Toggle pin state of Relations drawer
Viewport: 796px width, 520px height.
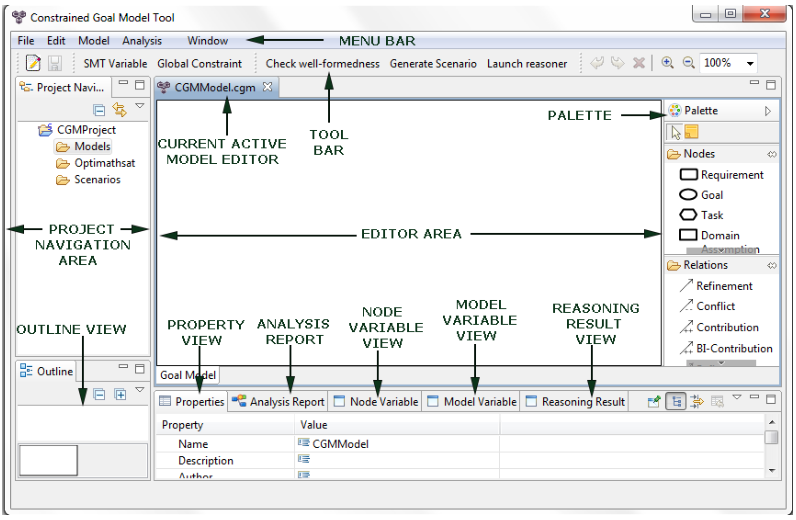coord(772,265)
